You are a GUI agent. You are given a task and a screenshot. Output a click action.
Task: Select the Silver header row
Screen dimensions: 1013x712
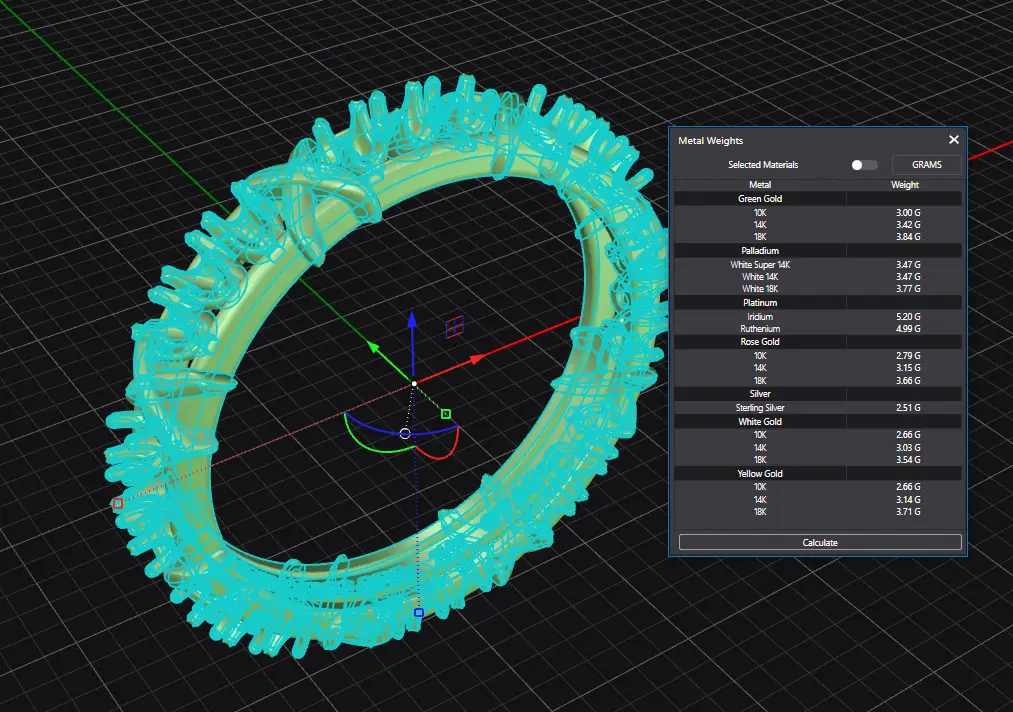[x=818, y=393]
